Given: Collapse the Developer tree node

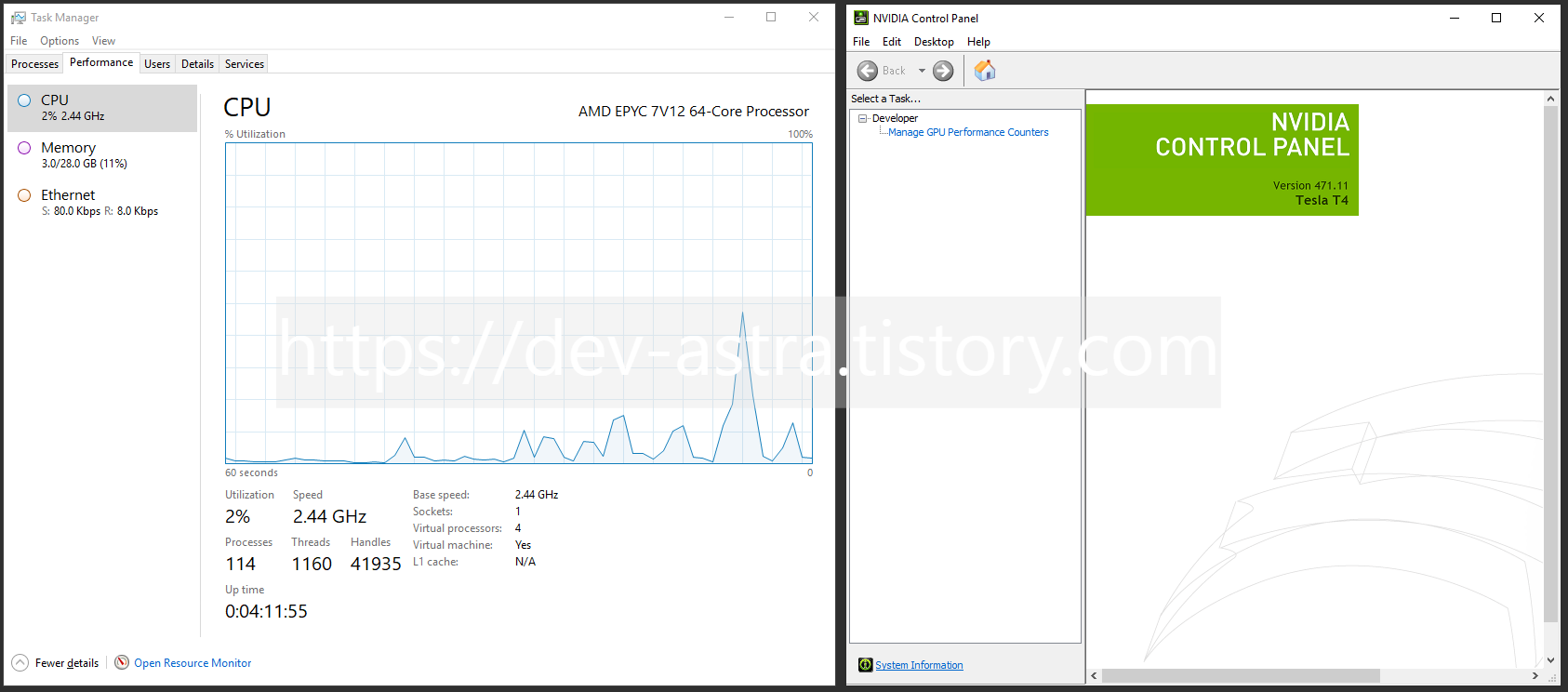Looking at the screenshot, I should tap(862, 118).
